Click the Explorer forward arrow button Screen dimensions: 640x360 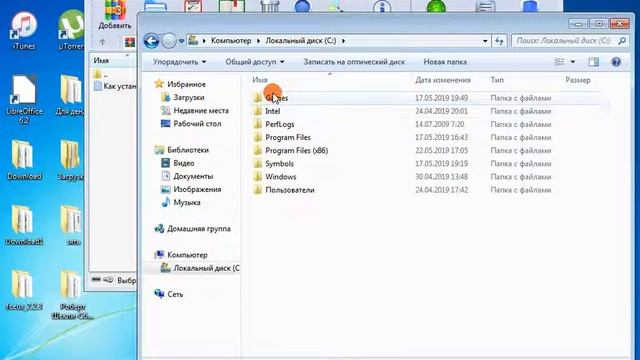(x=169, y=41)
